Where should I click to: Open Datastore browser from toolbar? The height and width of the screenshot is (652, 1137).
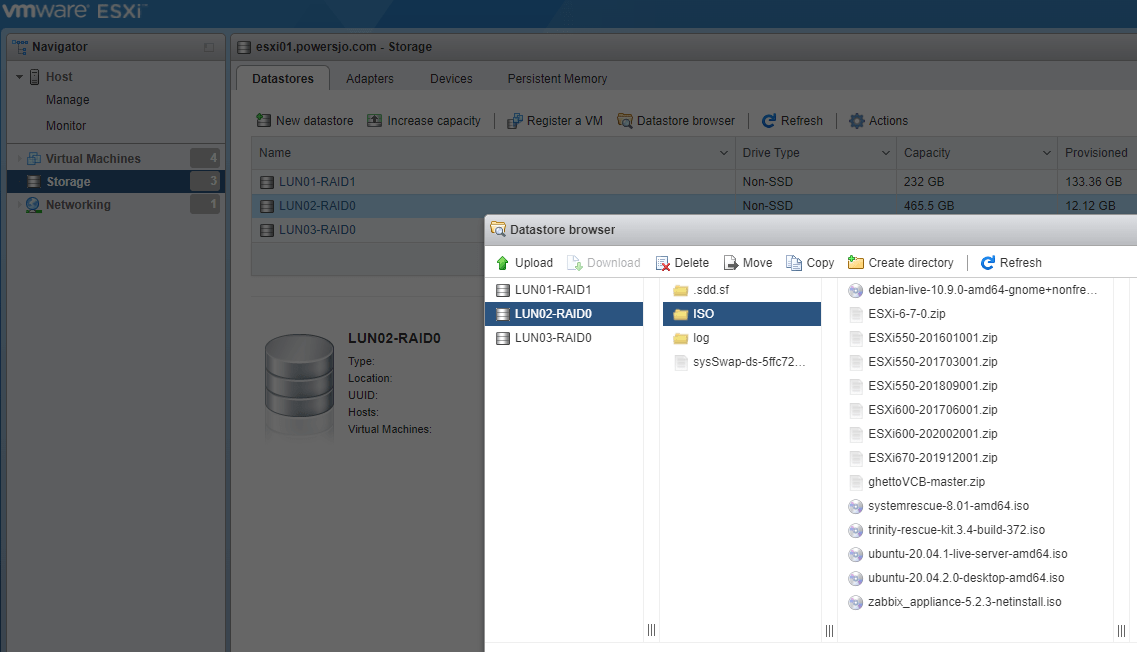tap(676, 120)
